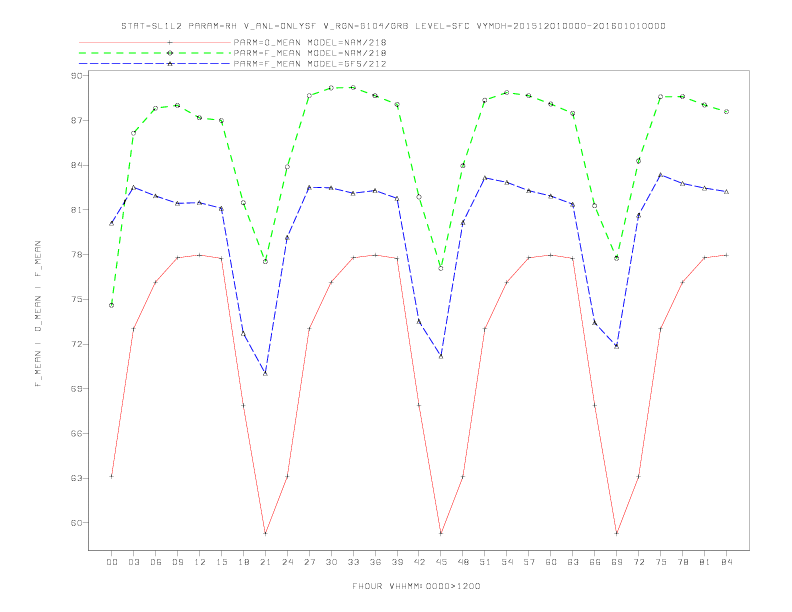Click the solid red legend line sample
The width and height of the screenshot is (792, 612).
point(155,42)
